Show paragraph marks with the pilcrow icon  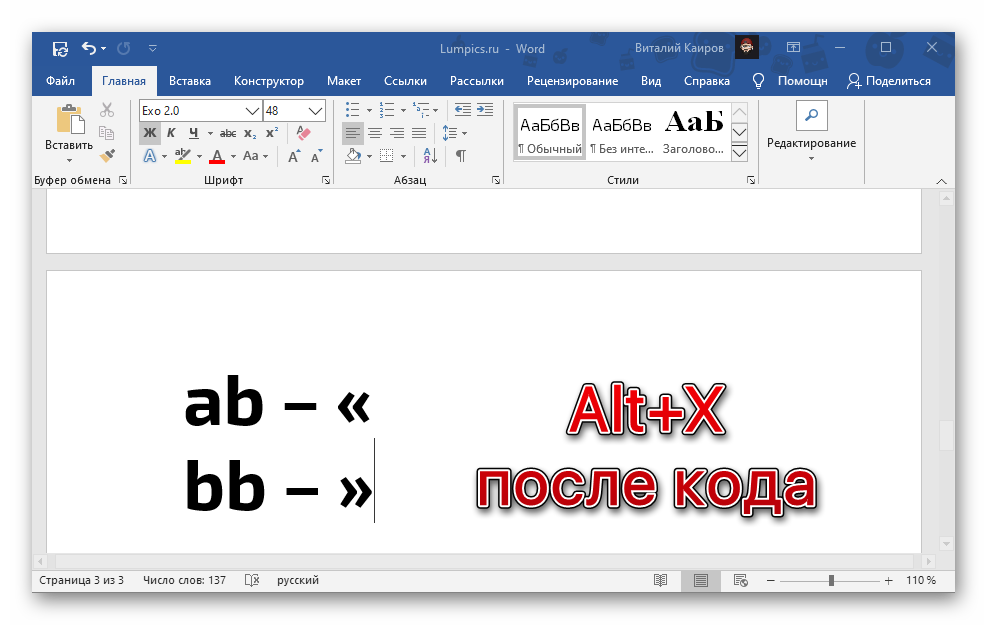point(460,156)
